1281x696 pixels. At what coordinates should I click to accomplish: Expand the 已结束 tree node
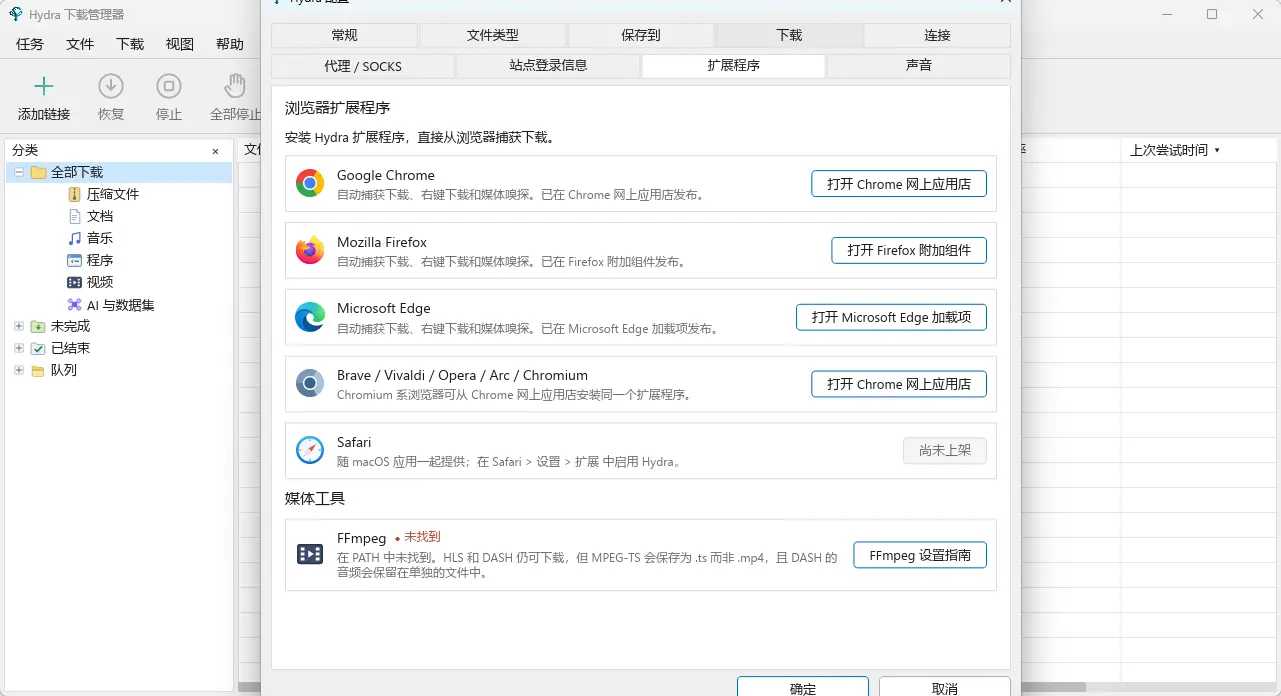[x=19, y=348]
